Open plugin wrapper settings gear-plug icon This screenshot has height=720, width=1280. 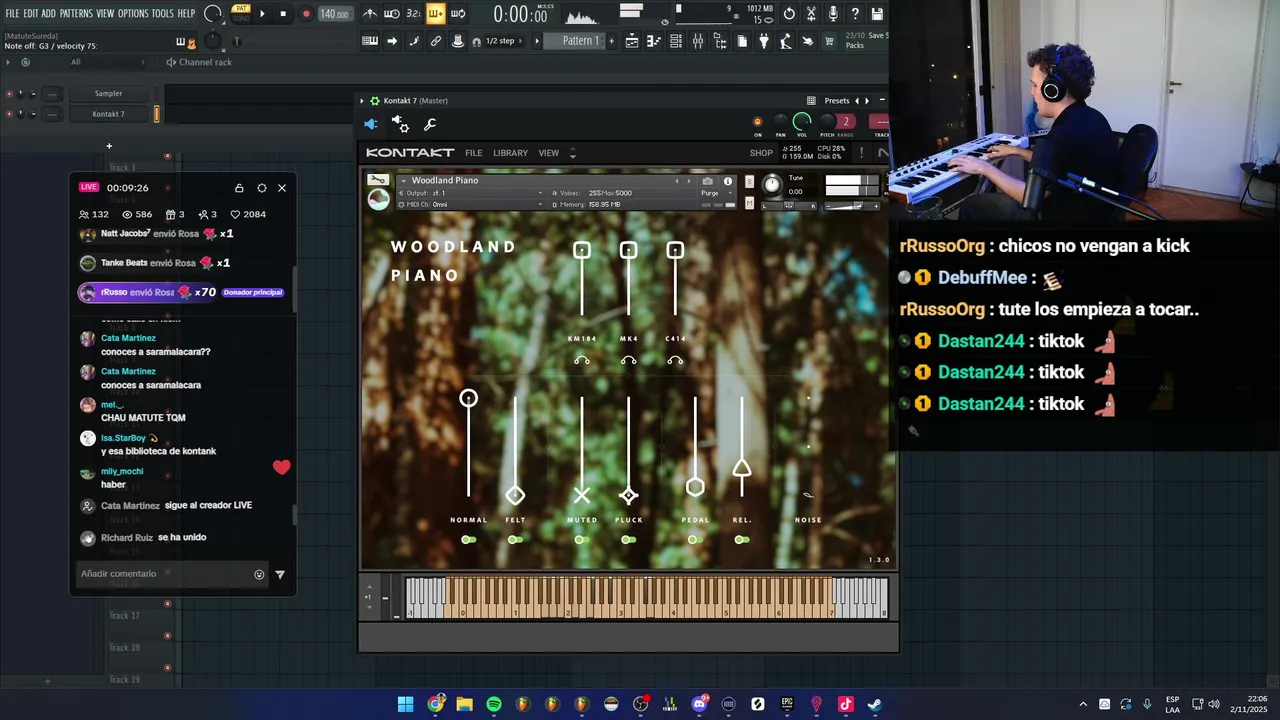click(x=400, y=124)
